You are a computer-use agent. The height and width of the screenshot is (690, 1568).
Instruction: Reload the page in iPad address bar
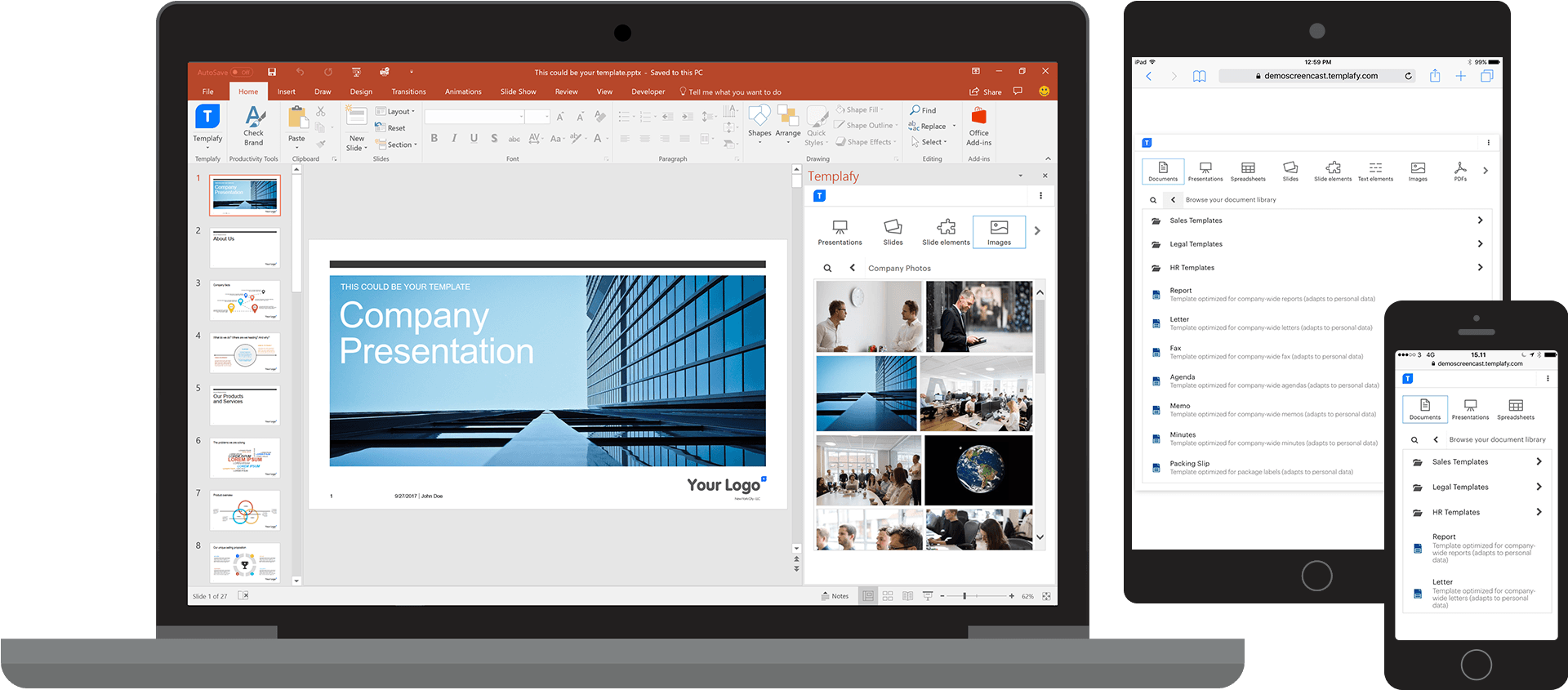(1408, 76)
